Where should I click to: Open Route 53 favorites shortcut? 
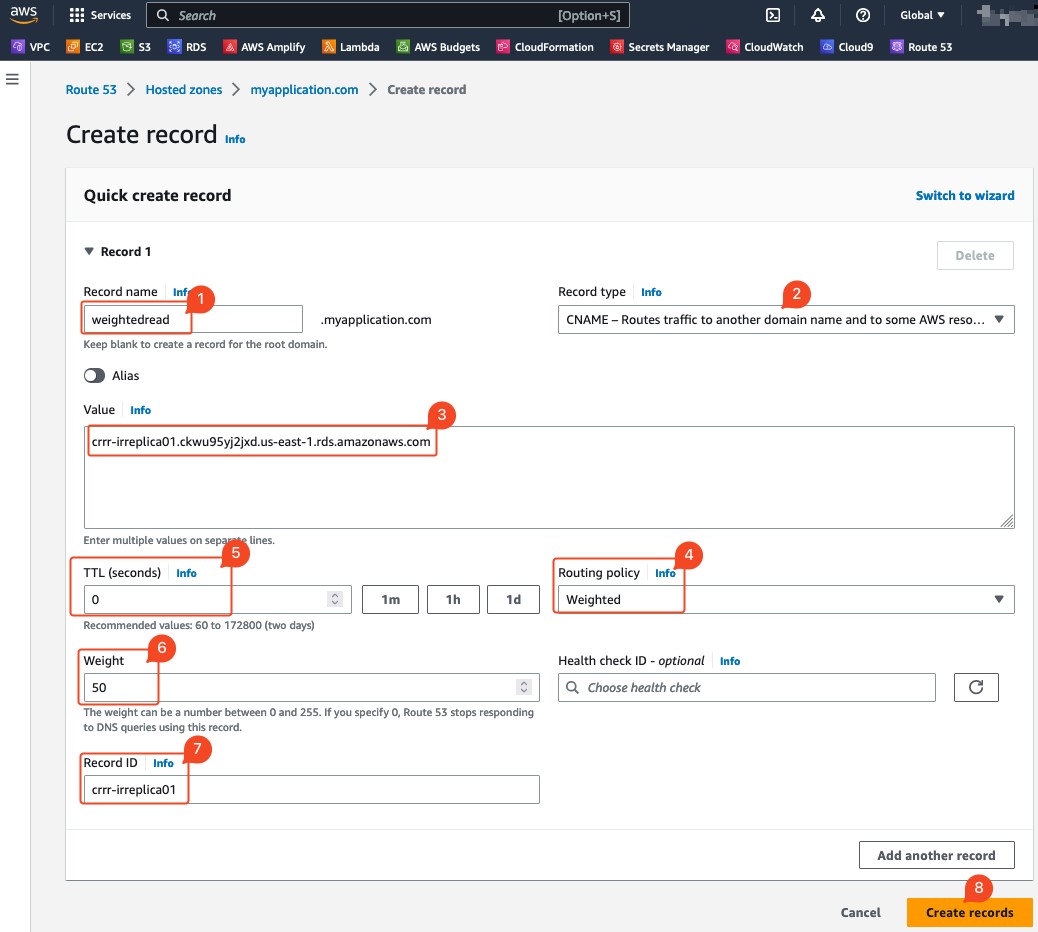921,47
